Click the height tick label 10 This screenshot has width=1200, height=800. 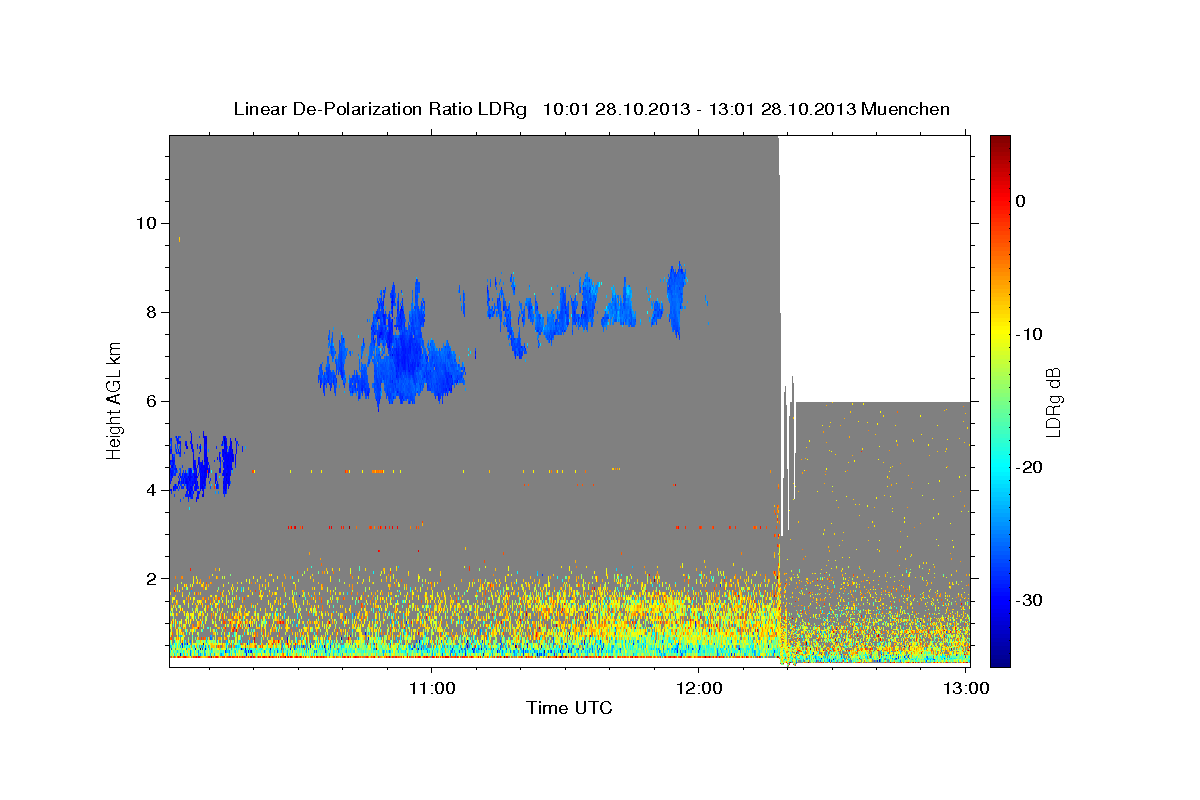(146, 223)
